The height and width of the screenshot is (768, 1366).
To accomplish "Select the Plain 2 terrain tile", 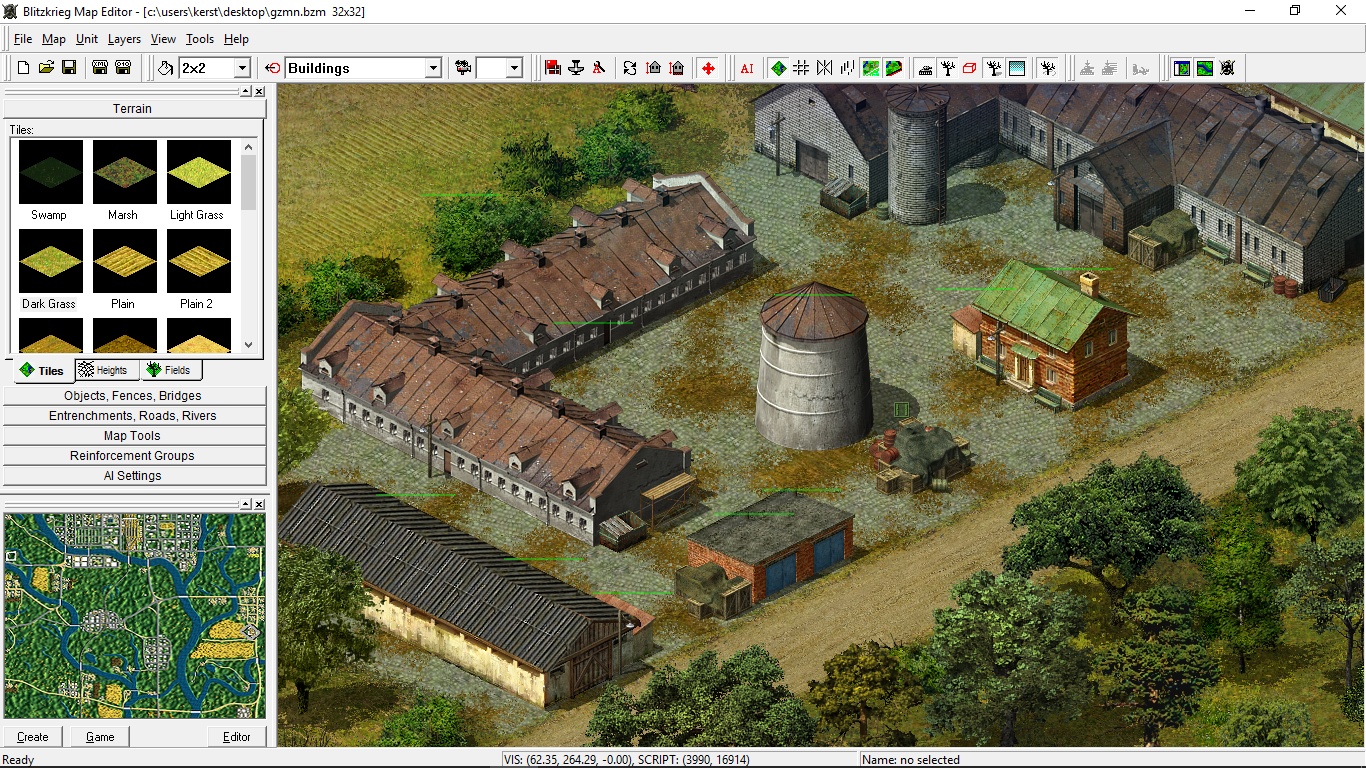I will pos(198,269).
